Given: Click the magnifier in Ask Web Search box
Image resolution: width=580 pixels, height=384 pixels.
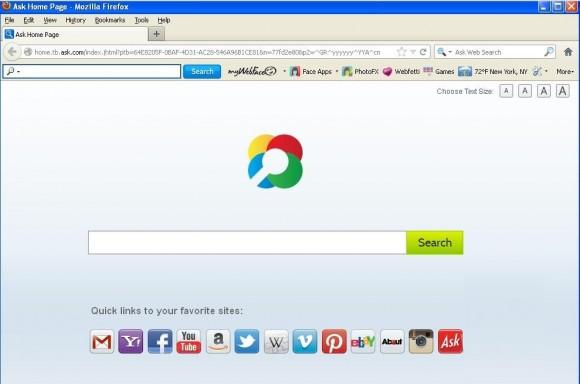Looking at the screenshot, I should (549, 52).
